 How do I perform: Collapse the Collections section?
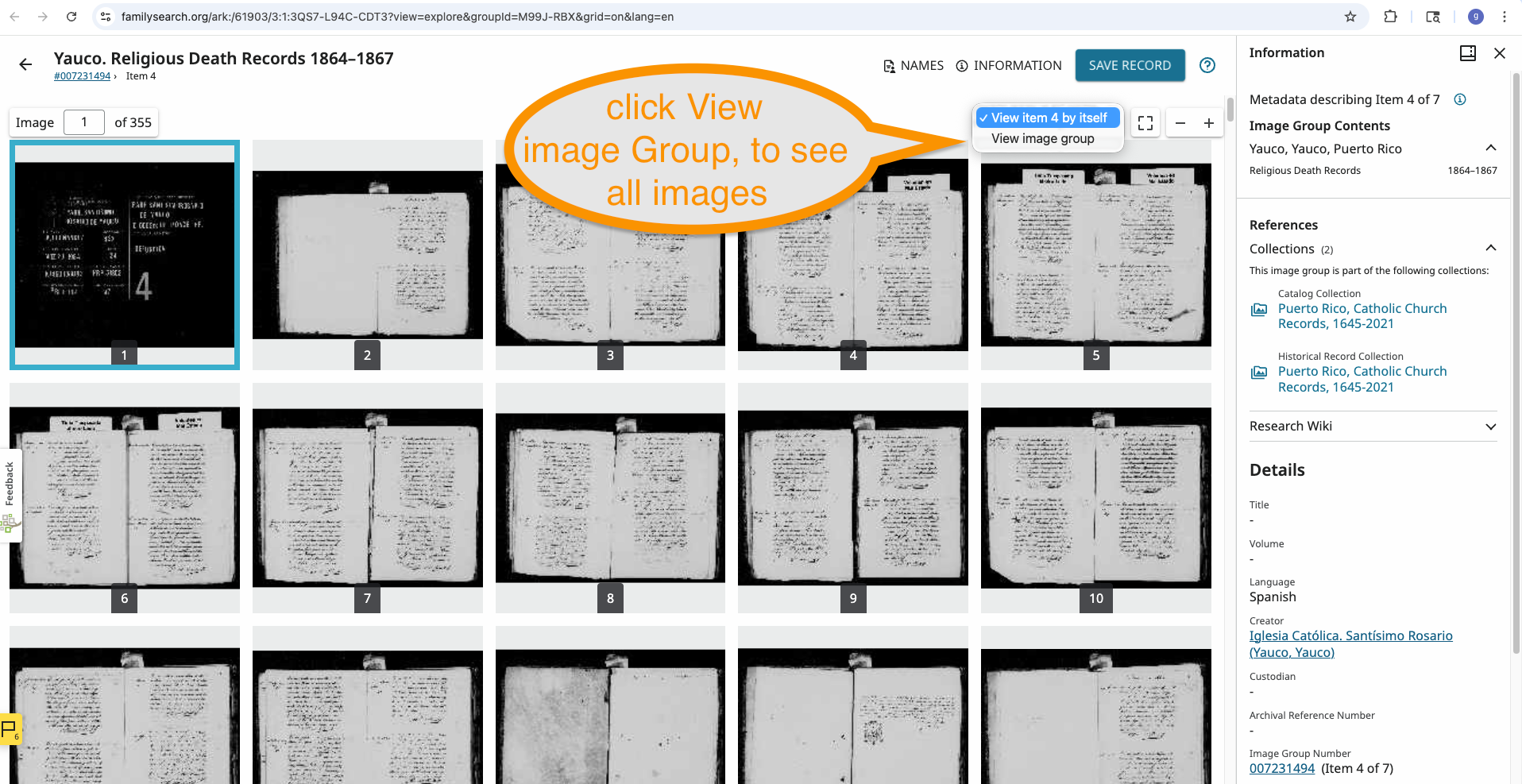click(x=1491, y=248)
